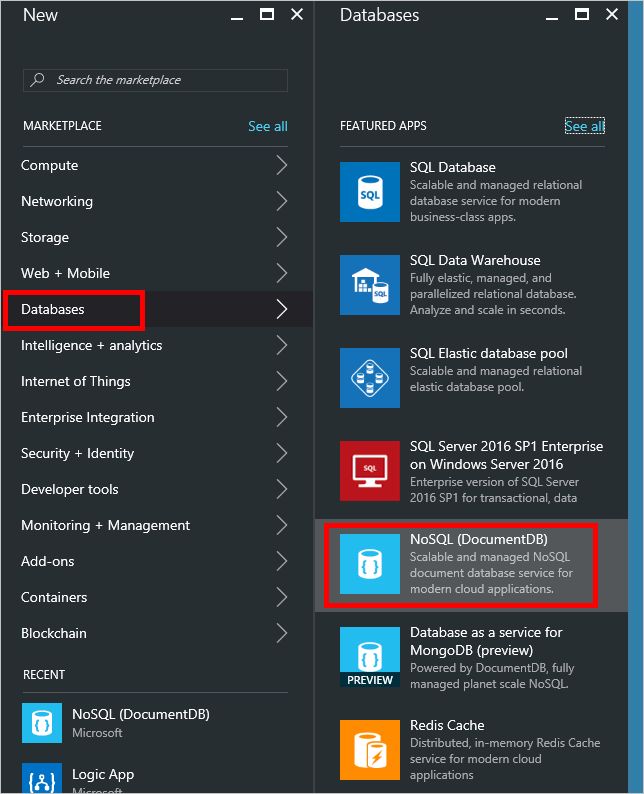Select the NoSQL (DocumentDB) featured app icon
Screen dimensions: 644x794
coord(370,564)
